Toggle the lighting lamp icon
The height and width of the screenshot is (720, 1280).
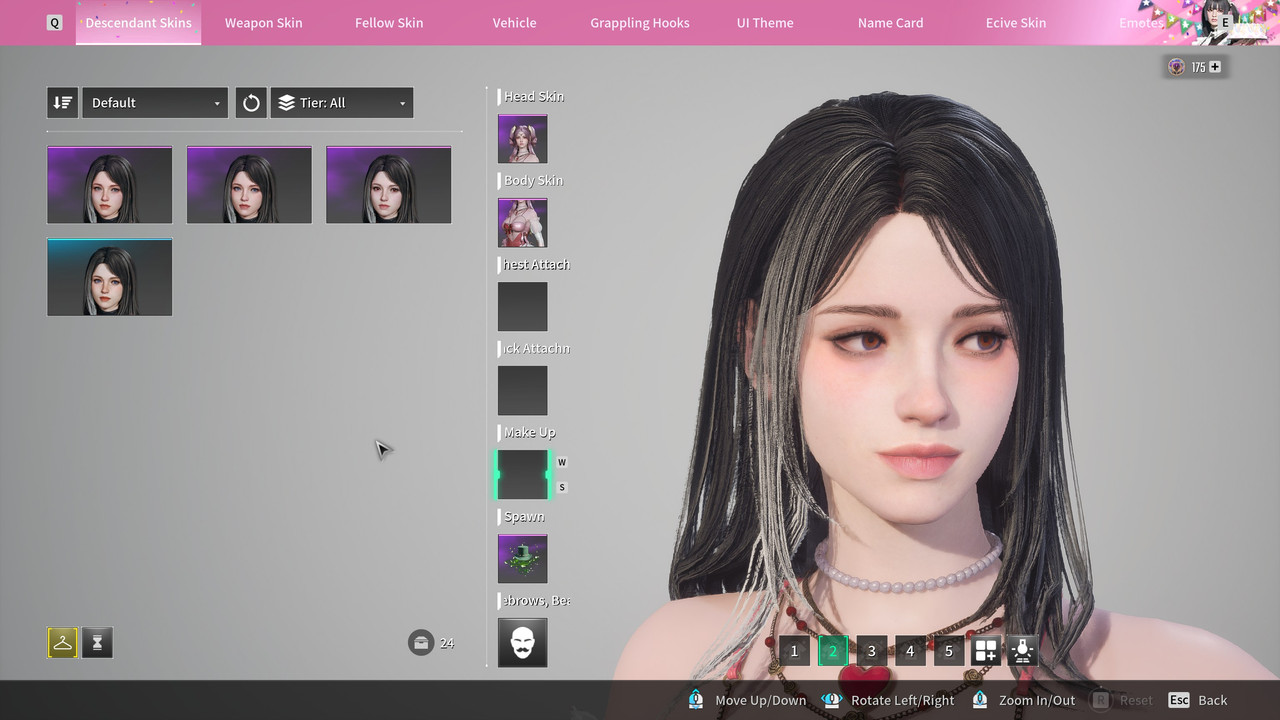coord(1022,651)
